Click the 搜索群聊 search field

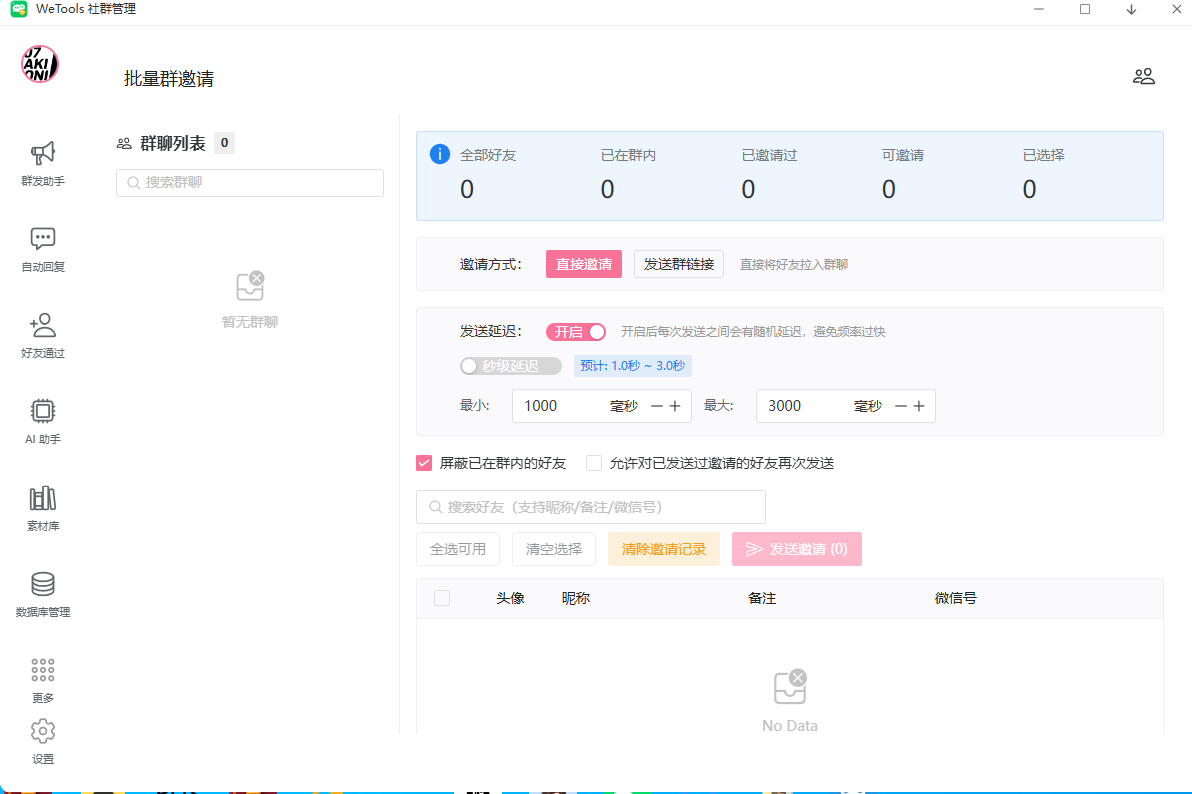pos(250,183)
